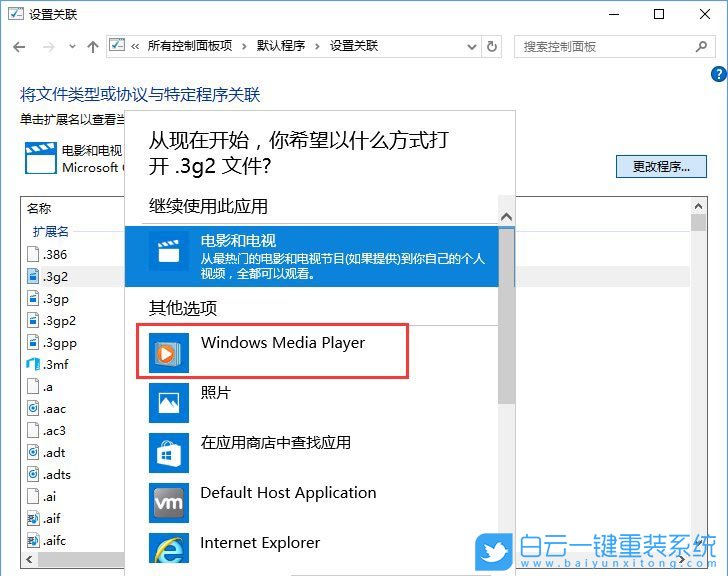The width and height of the screenshot is (728, 576).
Task: Click the .386 blank file icon
Action: point(32,254)
